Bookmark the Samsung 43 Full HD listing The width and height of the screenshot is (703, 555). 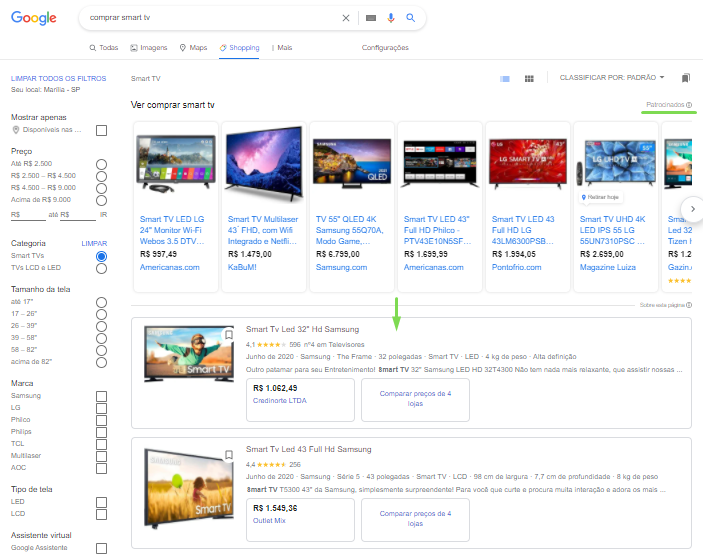click(229, 455)
